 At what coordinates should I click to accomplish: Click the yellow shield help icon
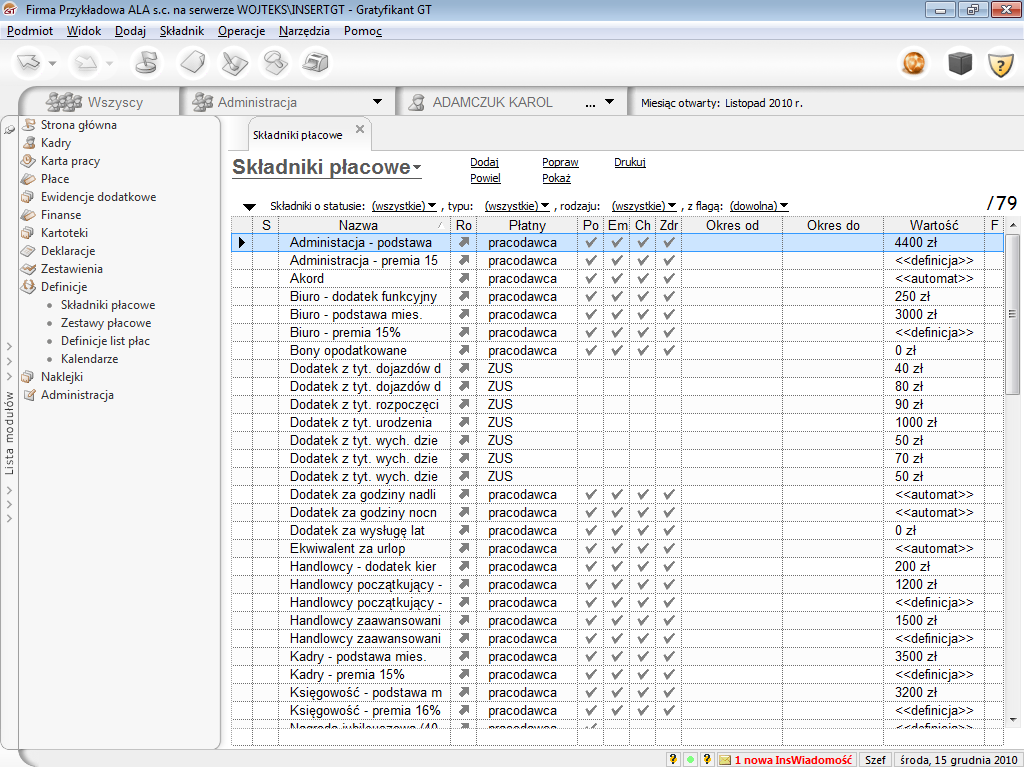[x=1000, y=64]
